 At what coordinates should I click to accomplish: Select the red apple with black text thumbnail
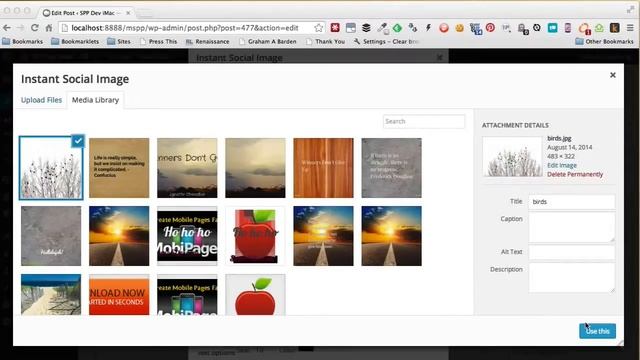[256, 236]
